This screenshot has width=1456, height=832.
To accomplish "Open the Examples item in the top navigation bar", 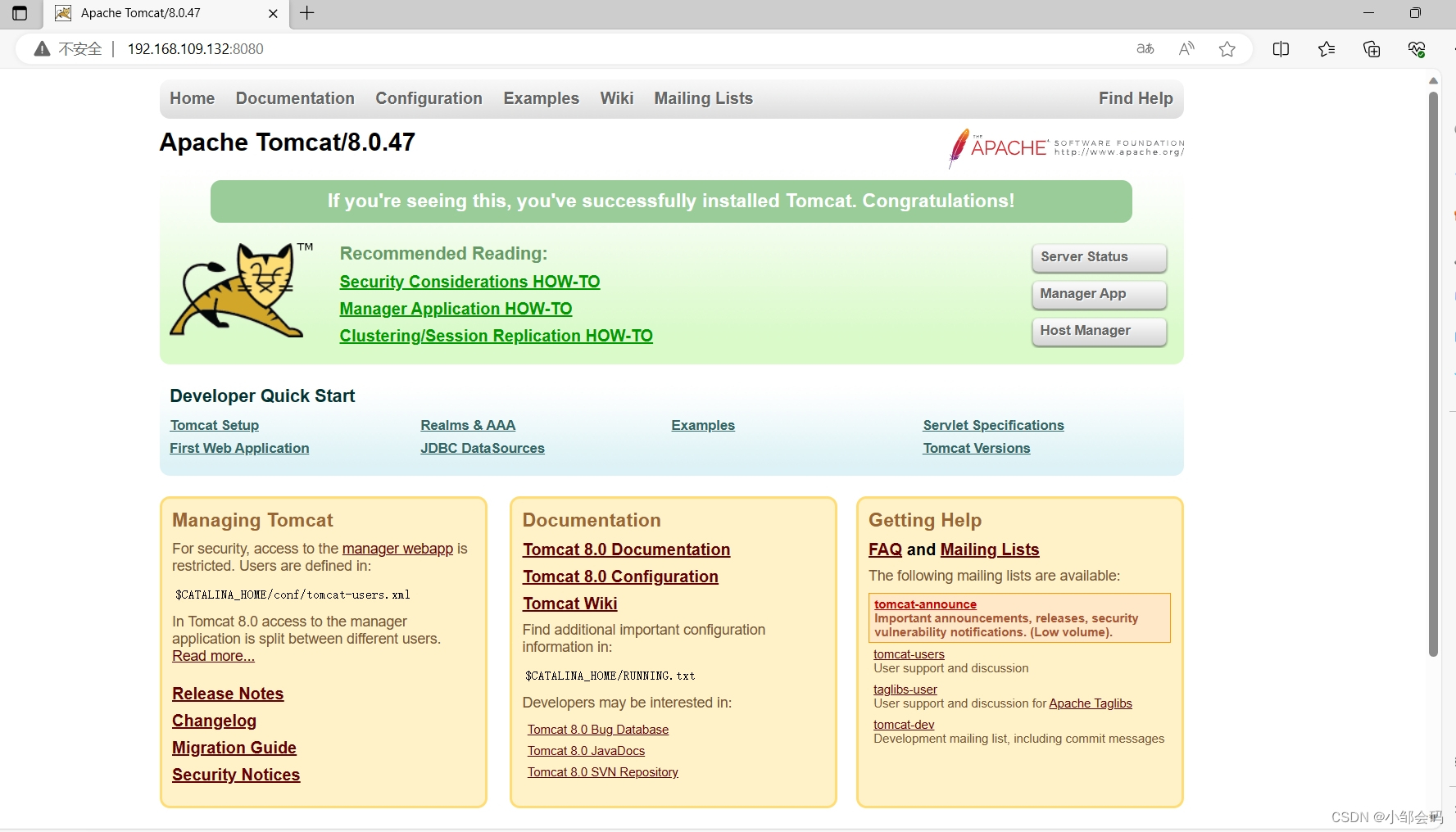I will [541, 98].
